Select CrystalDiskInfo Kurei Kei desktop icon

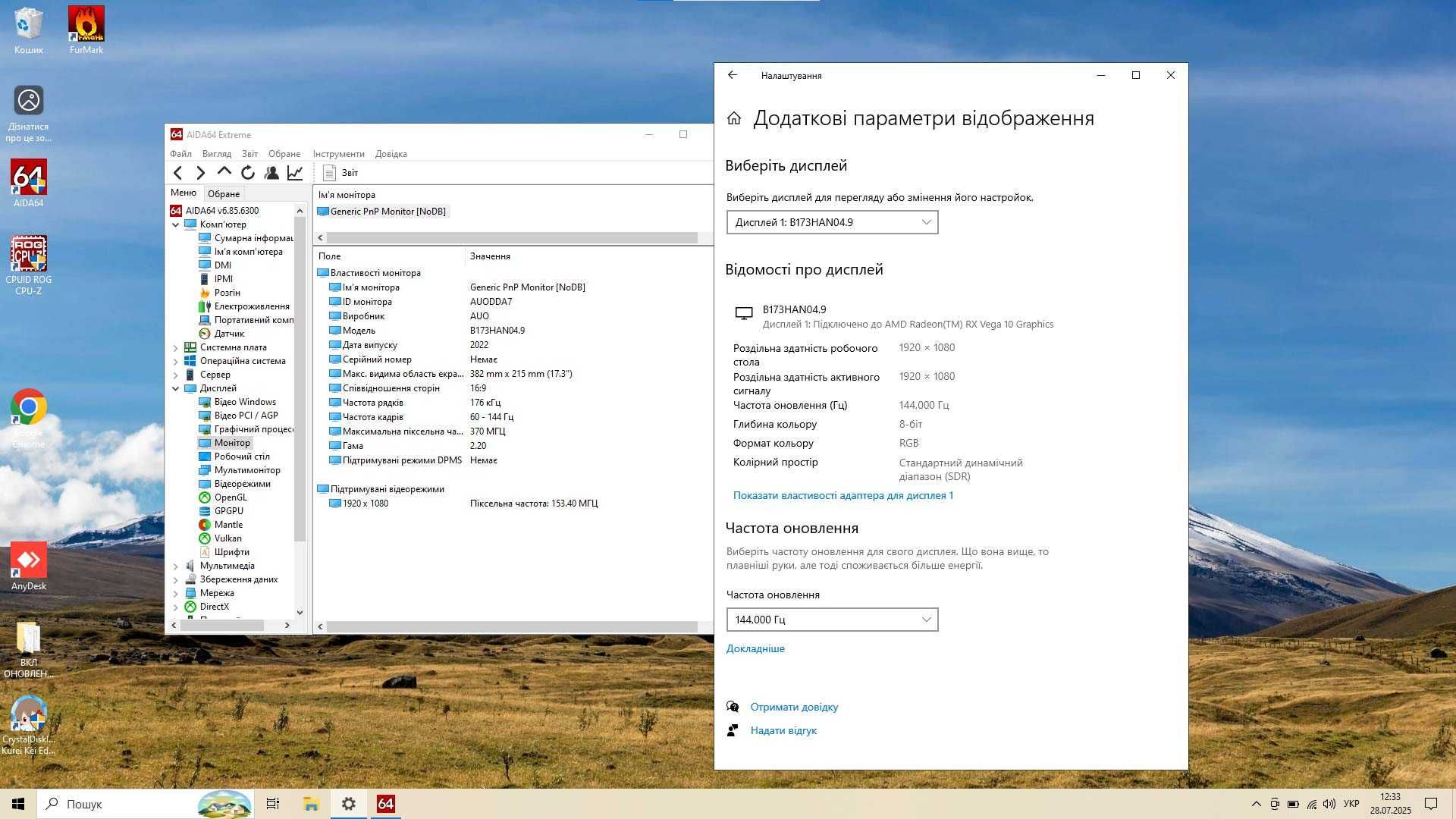point(29,725)
